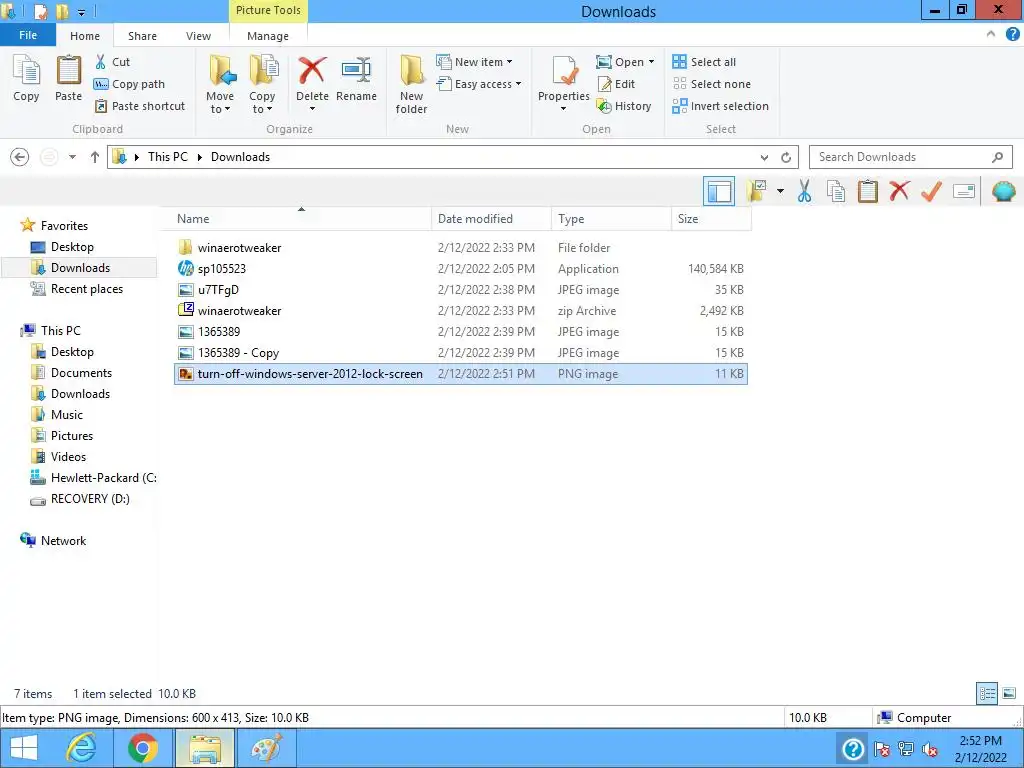Viewport: 1024px width, 768px height.
Task: Open the Windows Start button
Action: tap(24, 748)
